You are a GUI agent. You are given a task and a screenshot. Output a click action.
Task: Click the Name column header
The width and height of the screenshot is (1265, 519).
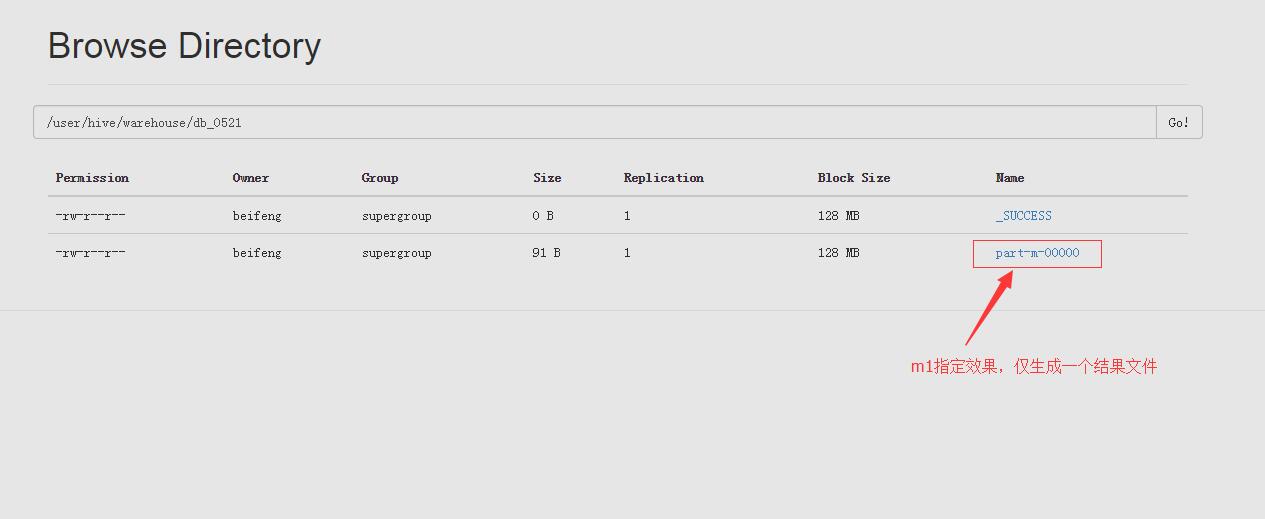click(1010, 178)
